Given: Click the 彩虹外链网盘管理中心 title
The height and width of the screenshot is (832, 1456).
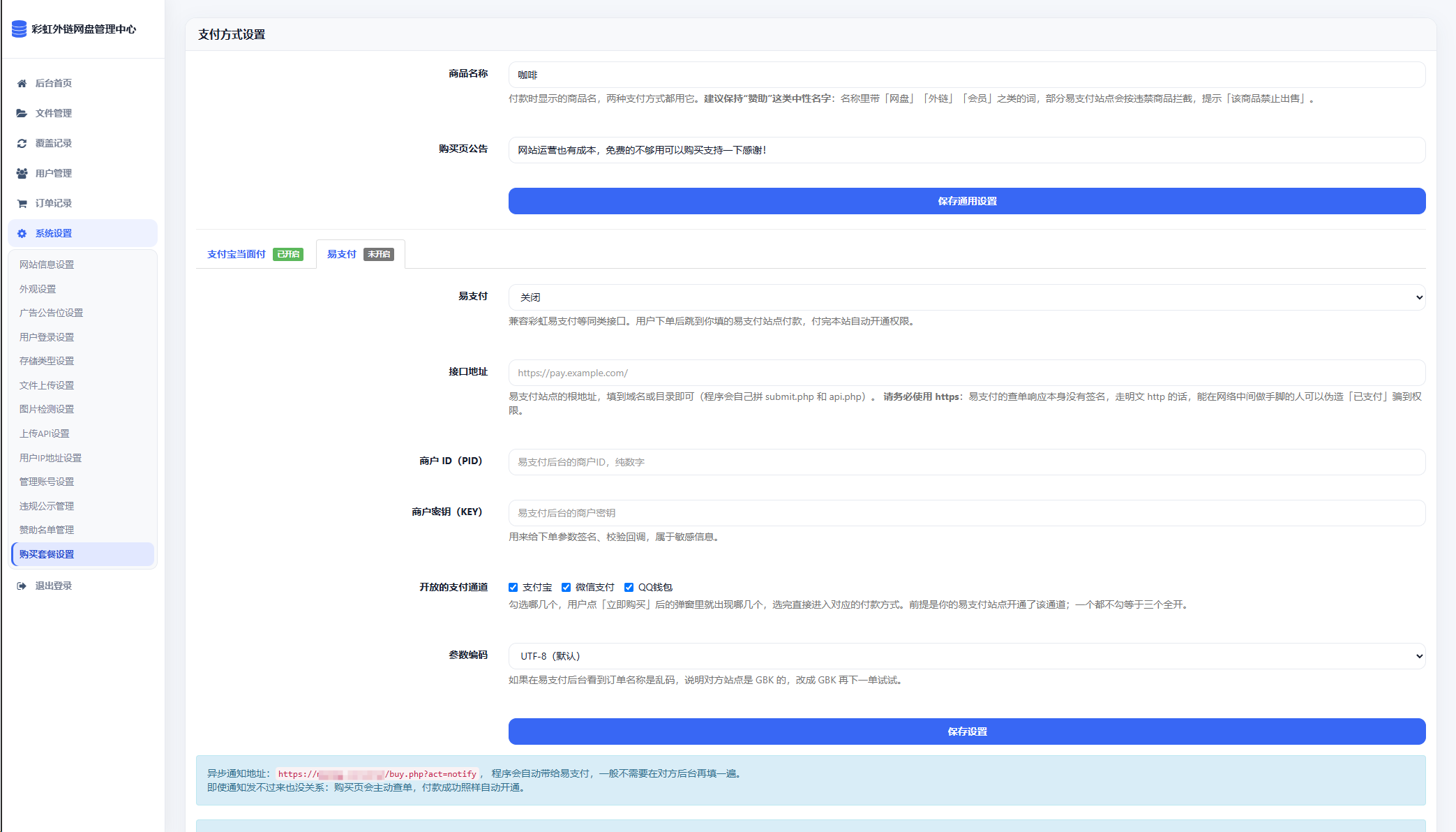Looking at the screenshot, I should point(84,29).
